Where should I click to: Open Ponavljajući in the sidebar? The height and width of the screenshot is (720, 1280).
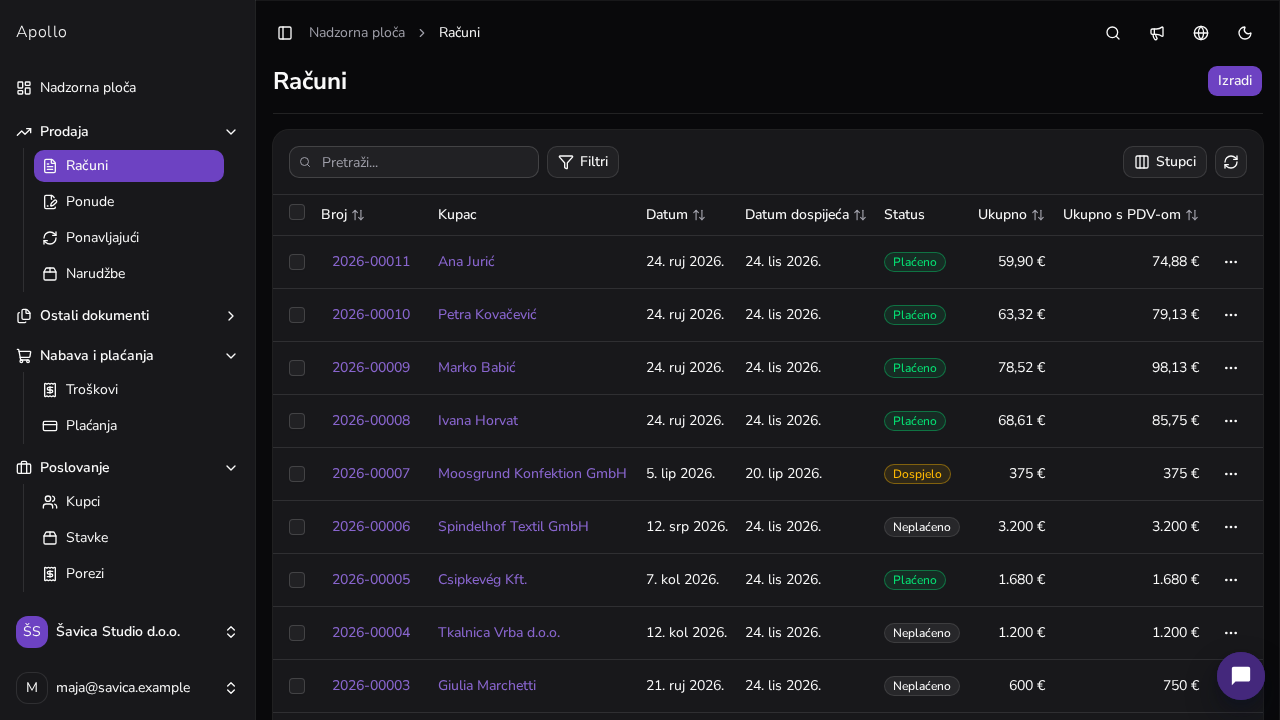[x=129, y=238]
